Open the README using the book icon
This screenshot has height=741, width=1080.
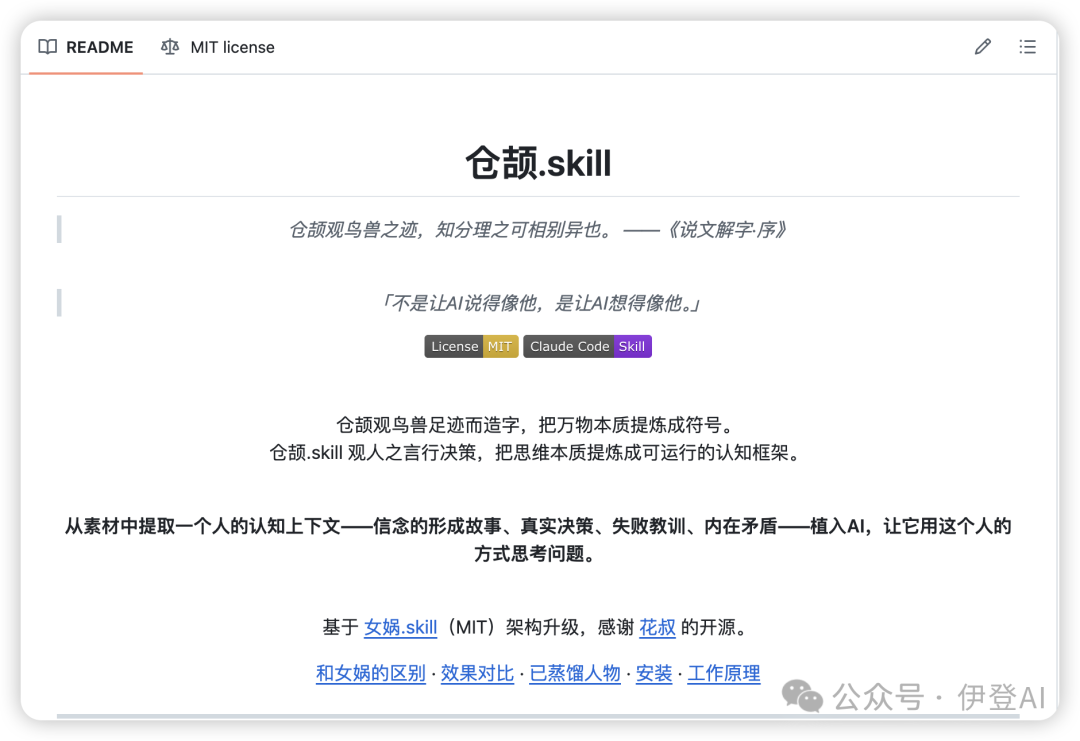47,47
